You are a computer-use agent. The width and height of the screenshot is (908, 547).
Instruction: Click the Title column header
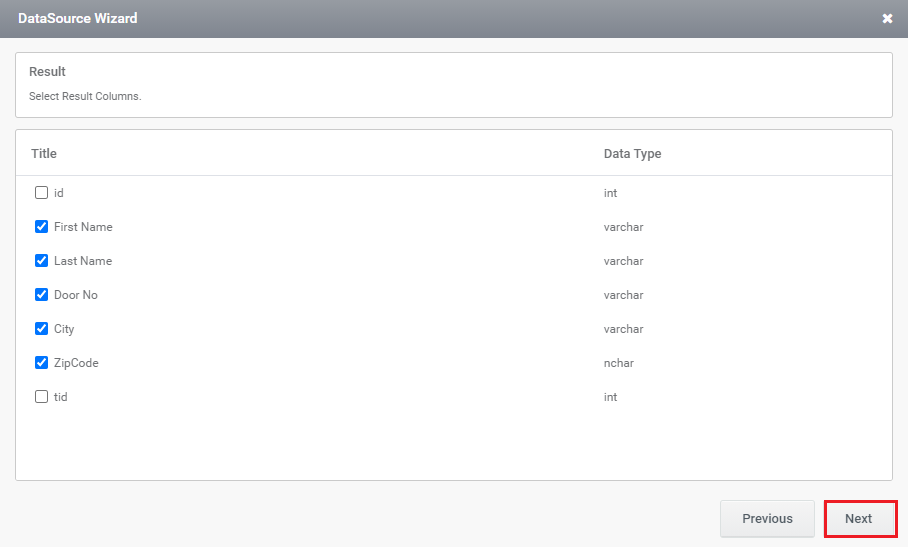coord(44,153)
